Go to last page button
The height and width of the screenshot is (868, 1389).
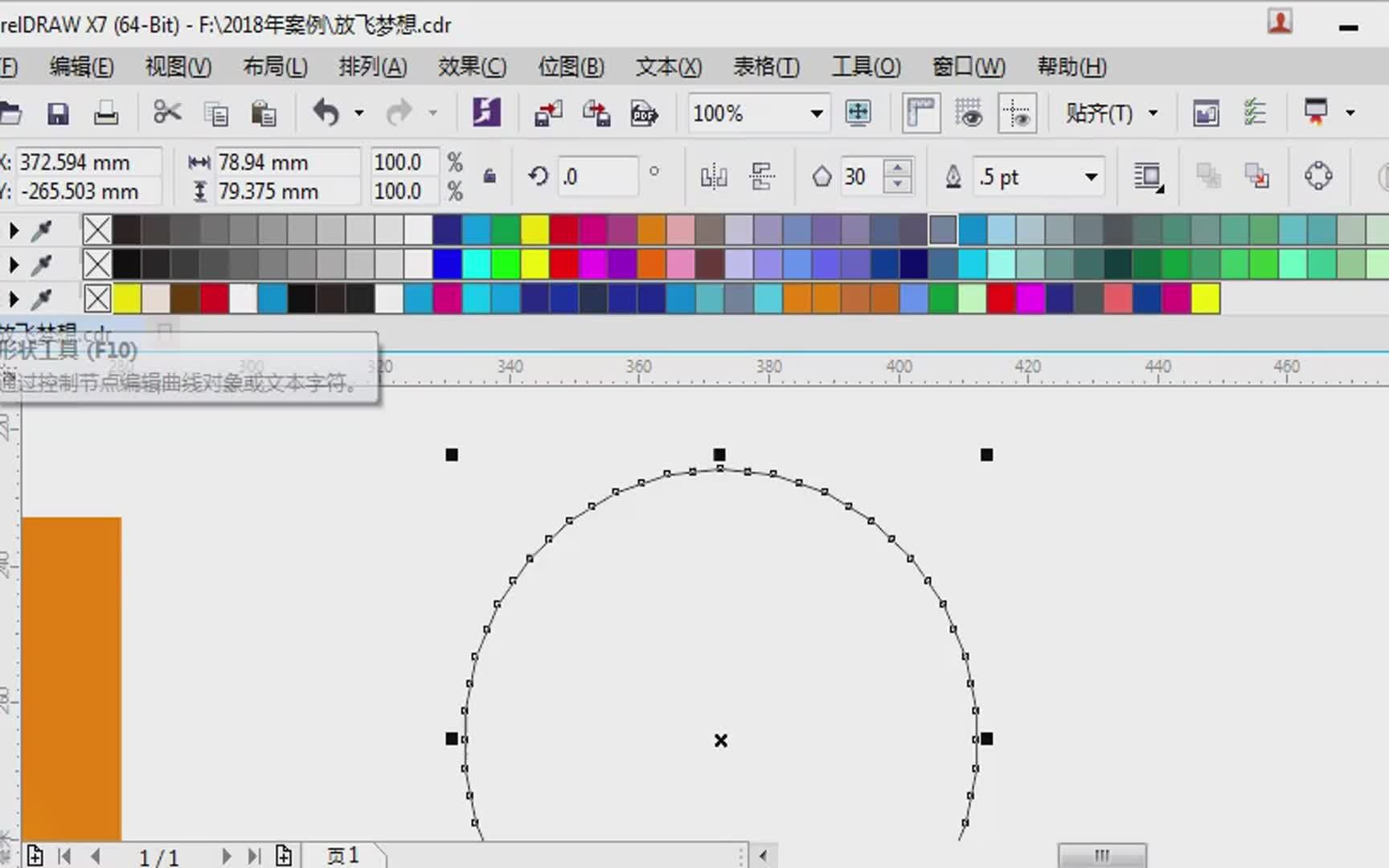[x=254, y=856]
